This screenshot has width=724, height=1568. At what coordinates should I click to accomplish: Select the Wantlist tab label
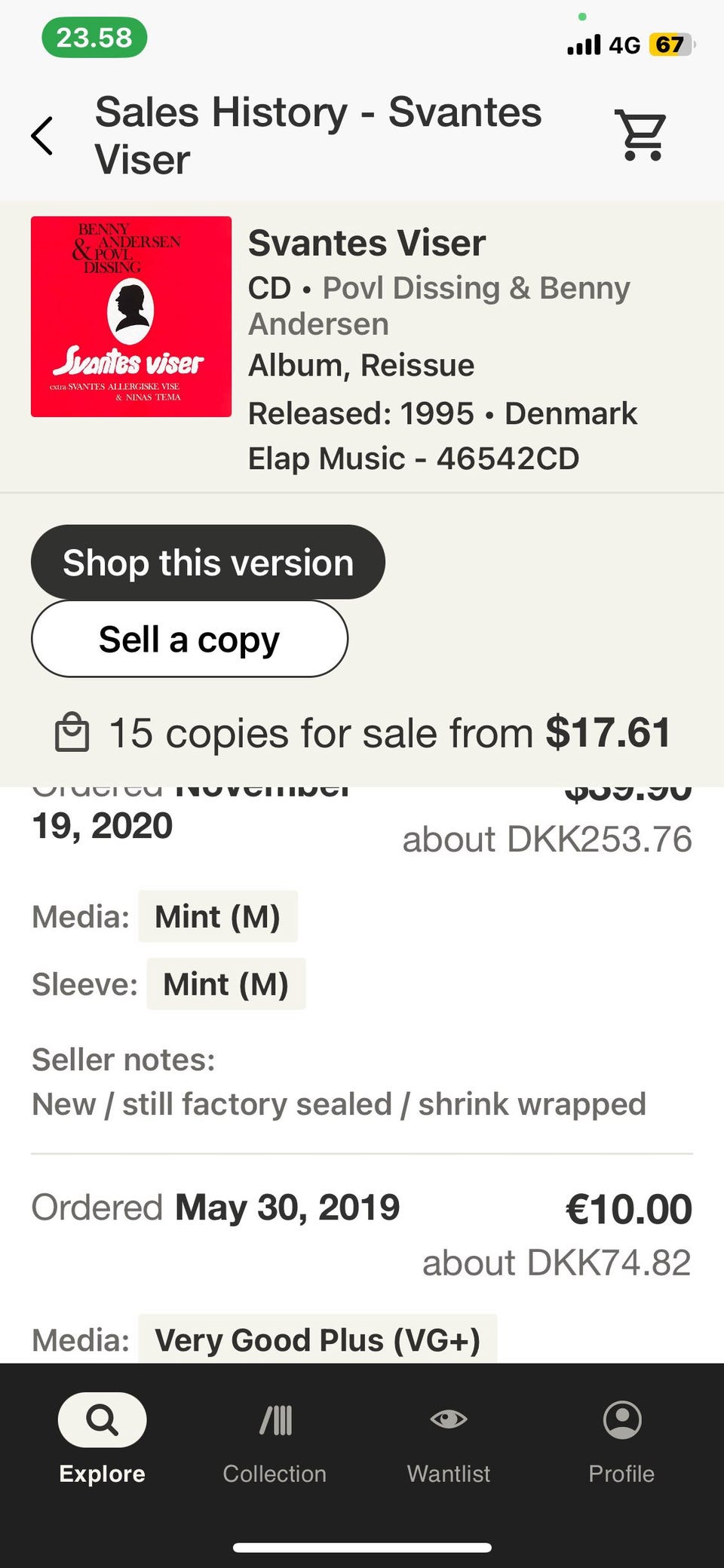[x=449, y=1473]
